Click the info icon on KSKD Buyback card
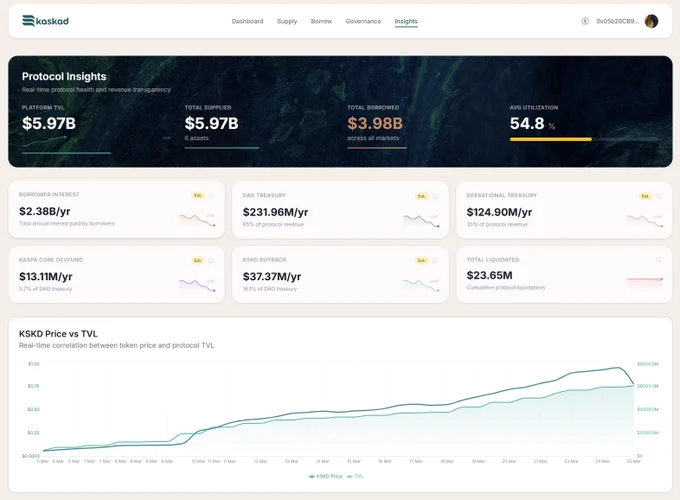Image resolution: width=680 pixels, height=500 pixels. [x=435, y=261]
